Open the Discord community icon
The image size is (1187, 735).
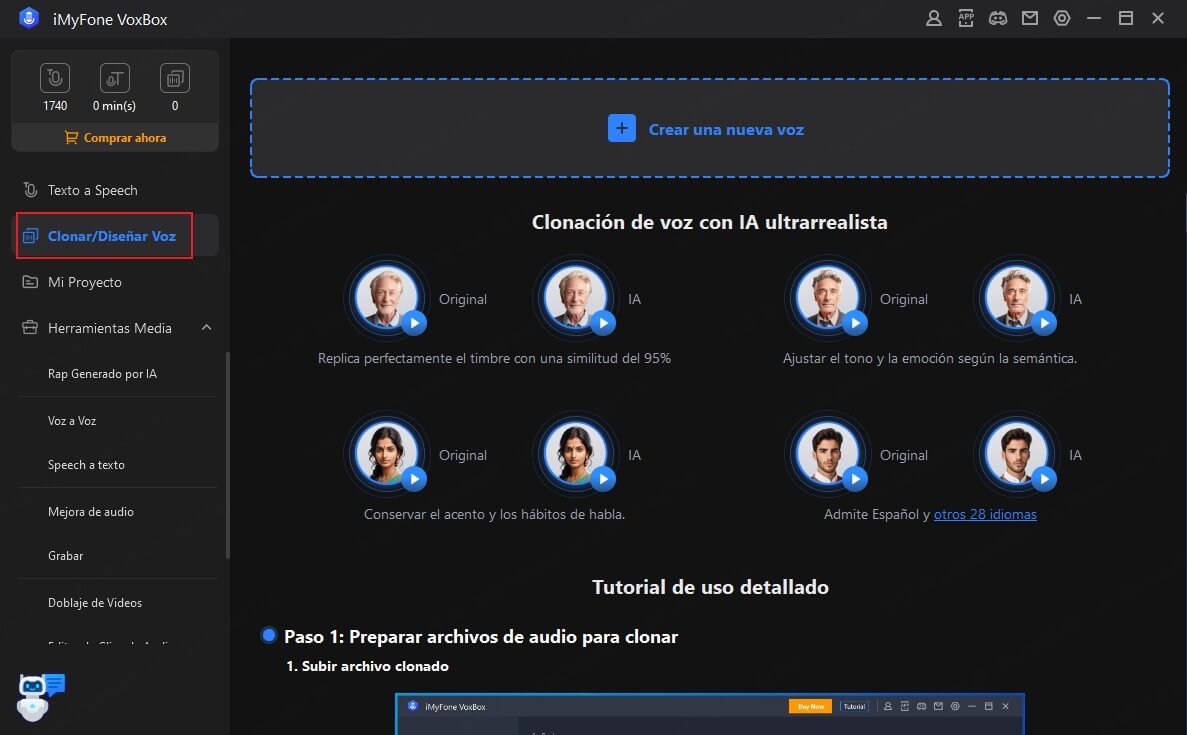tap(998, 19)
